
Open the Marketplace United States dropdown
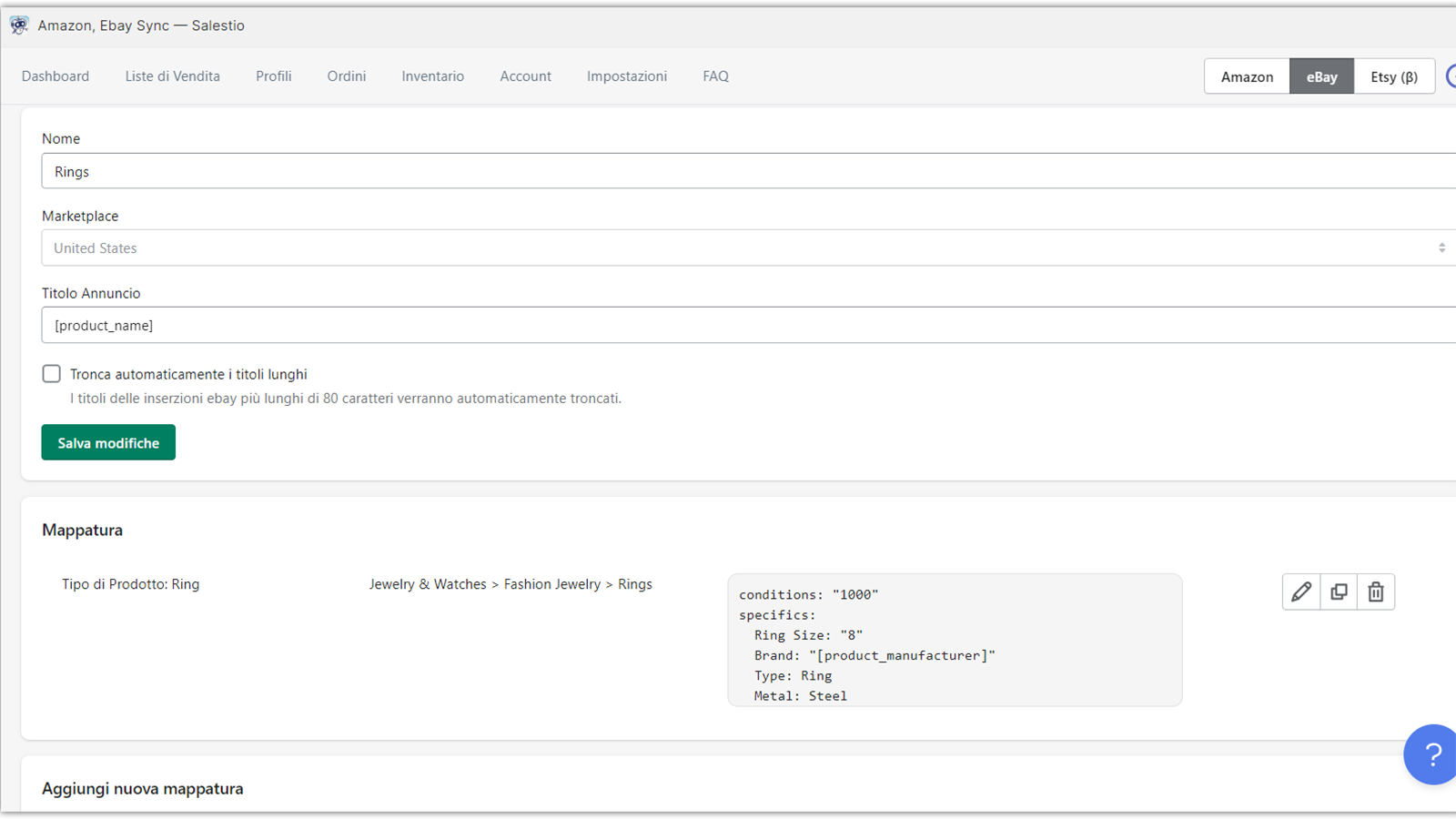(x=749, y=248)
